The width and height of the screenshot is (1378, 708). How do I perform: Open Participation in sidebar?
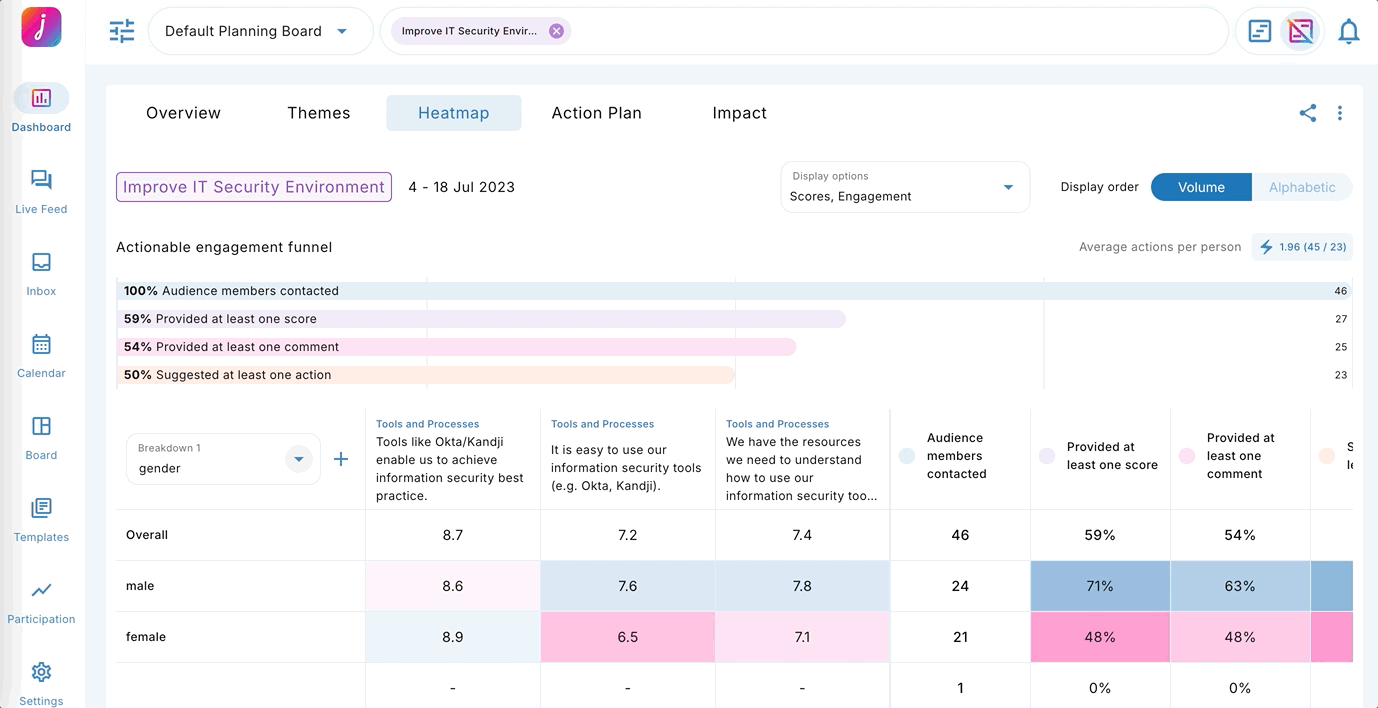(x=41, y=600)
